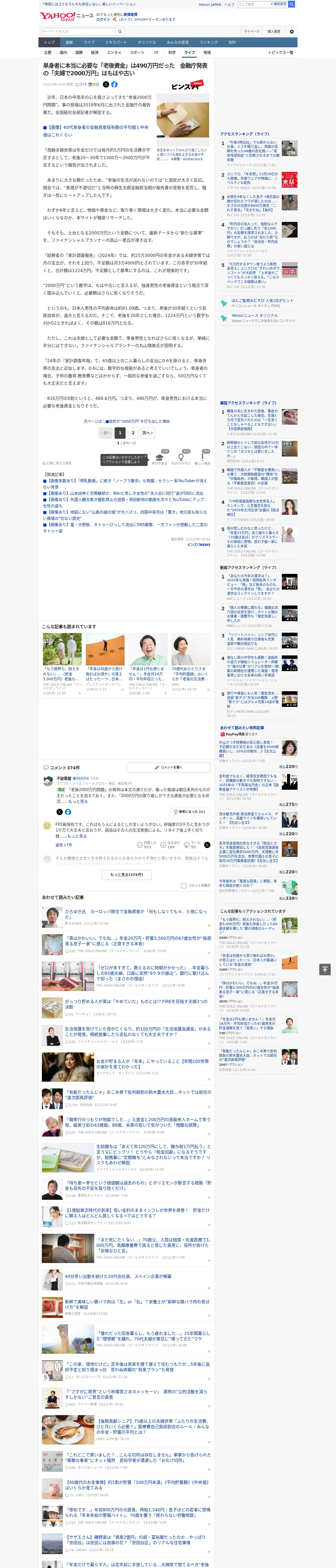Open the エキスパート main tab
This screenshot has width=336, height=1568.
(116, 43)
